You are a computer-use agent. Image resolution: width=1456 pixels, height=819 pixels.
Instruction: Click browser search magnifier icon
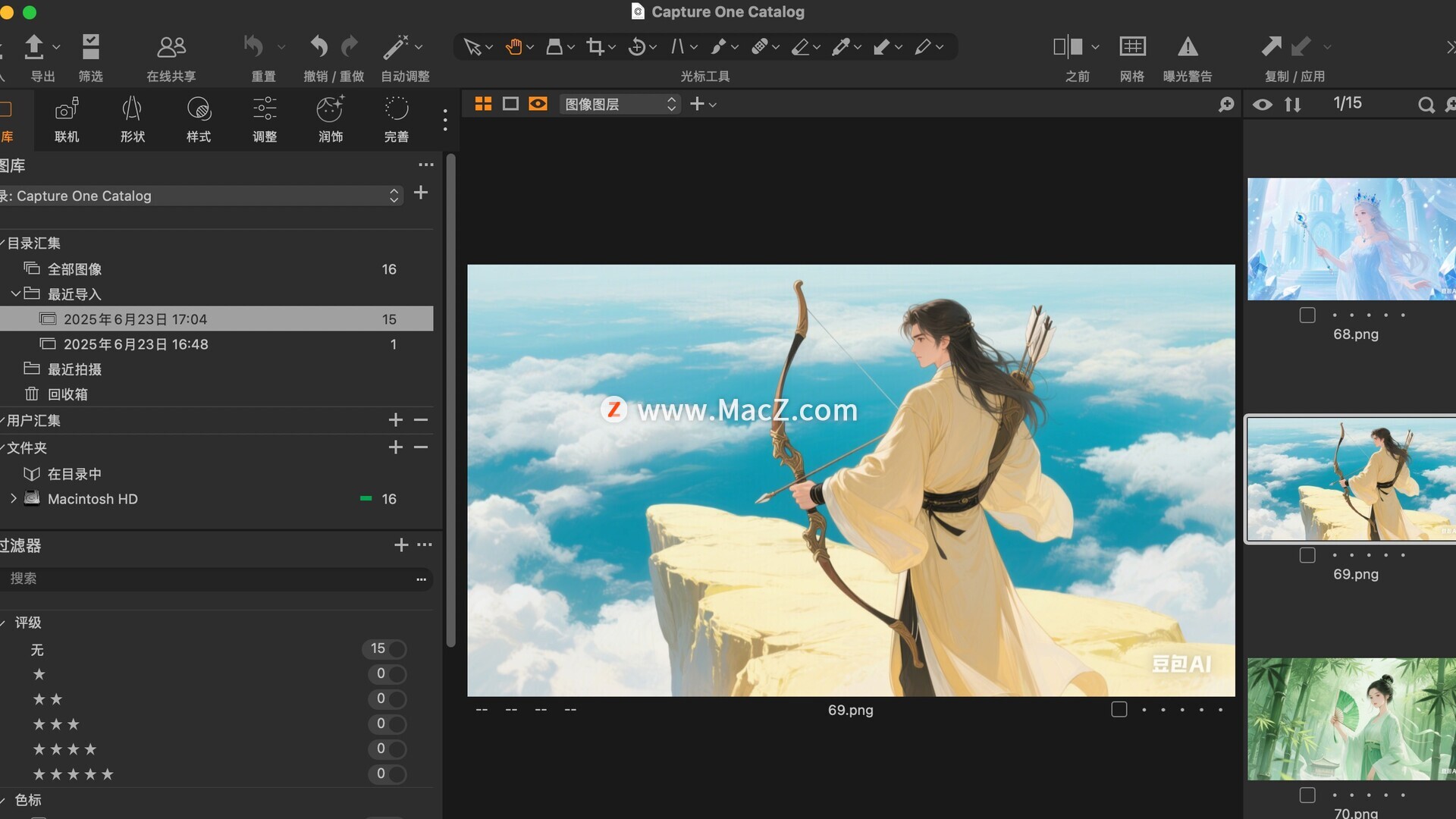tap(1426, 105)
